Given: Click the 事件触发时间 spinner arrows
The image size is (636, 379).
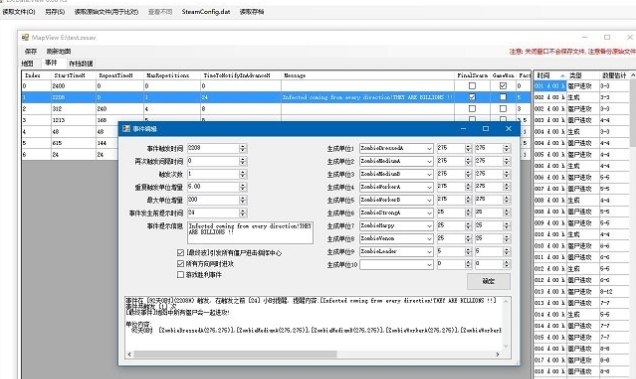Looking at the screenshot, I should [x=243, y=148].
